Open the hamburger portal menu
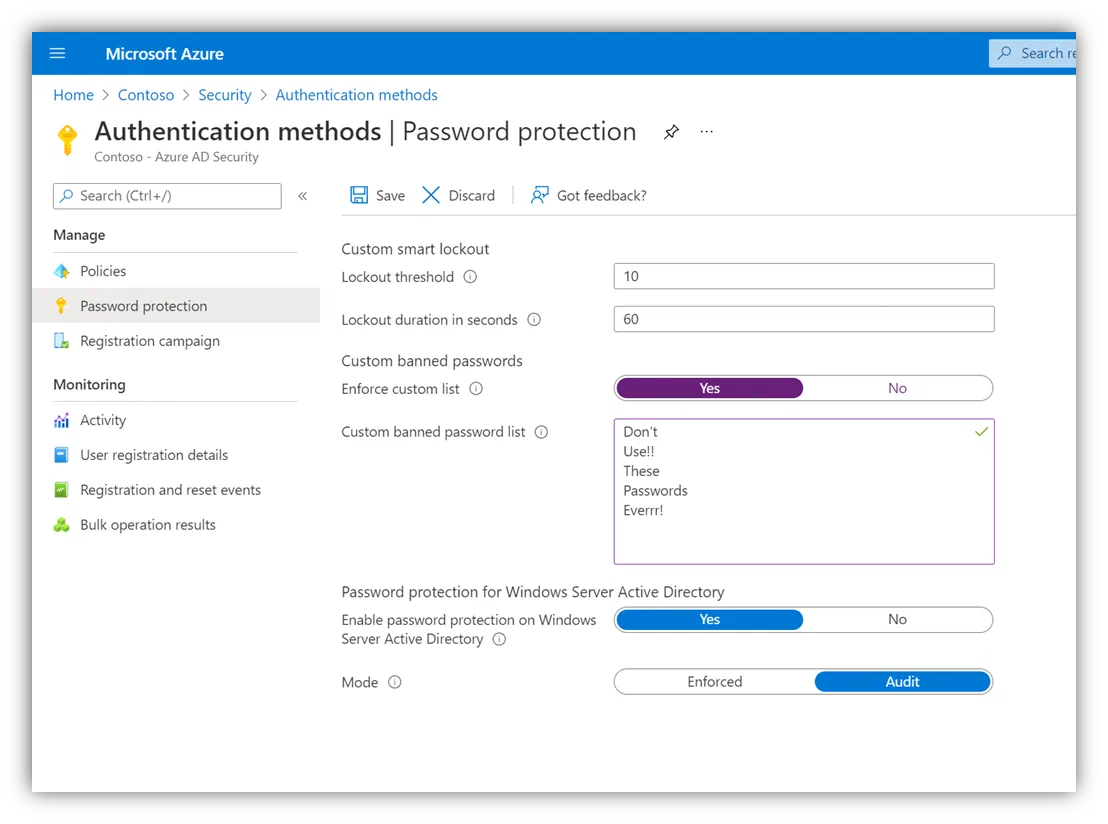This screenshot has width=1108, height=824. point(57,53)
